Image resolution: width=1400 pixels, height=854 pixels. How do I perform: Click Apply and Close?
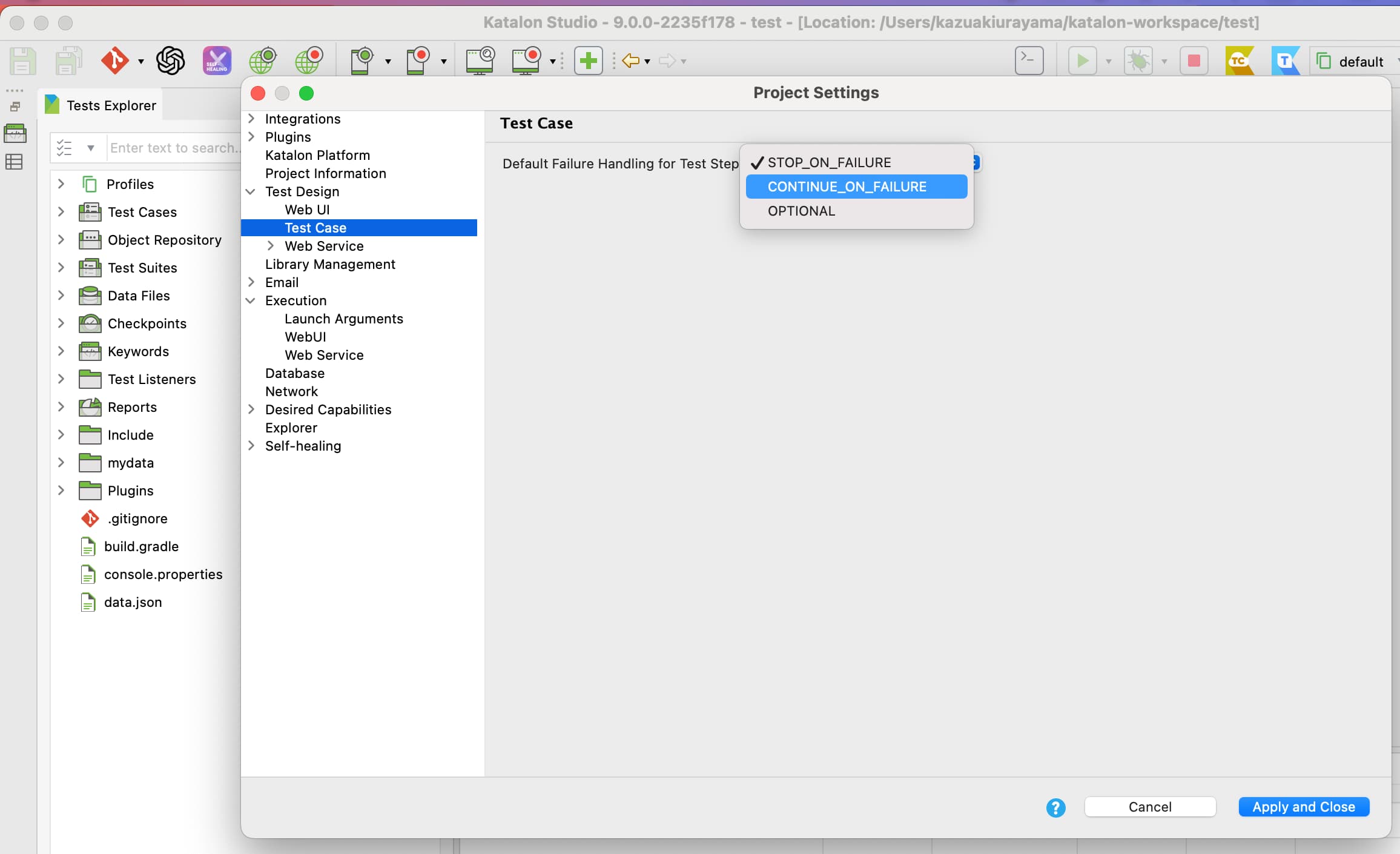pyautogui.click(x=1304, y=807)
